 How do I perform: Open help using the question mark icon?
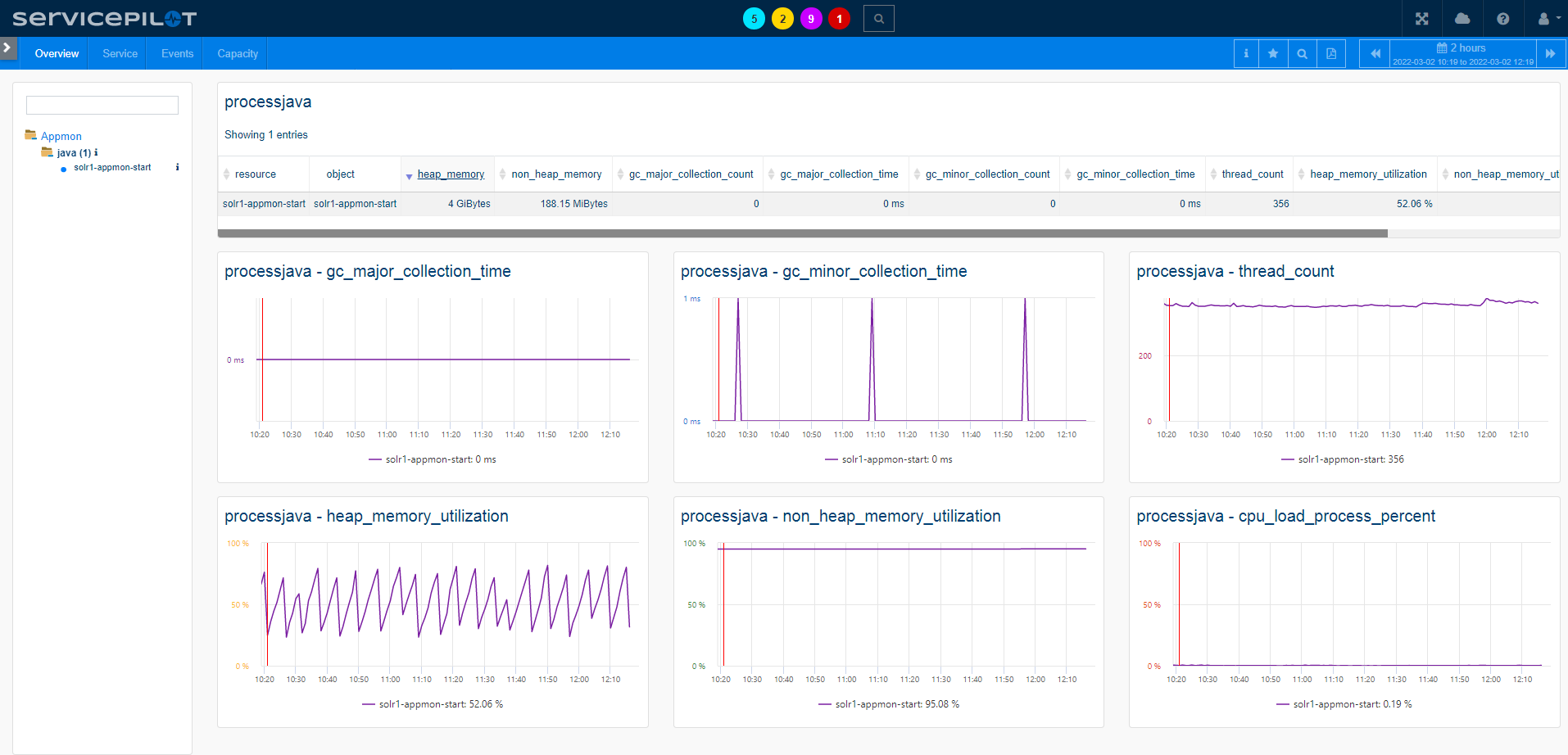(1503, 18)
